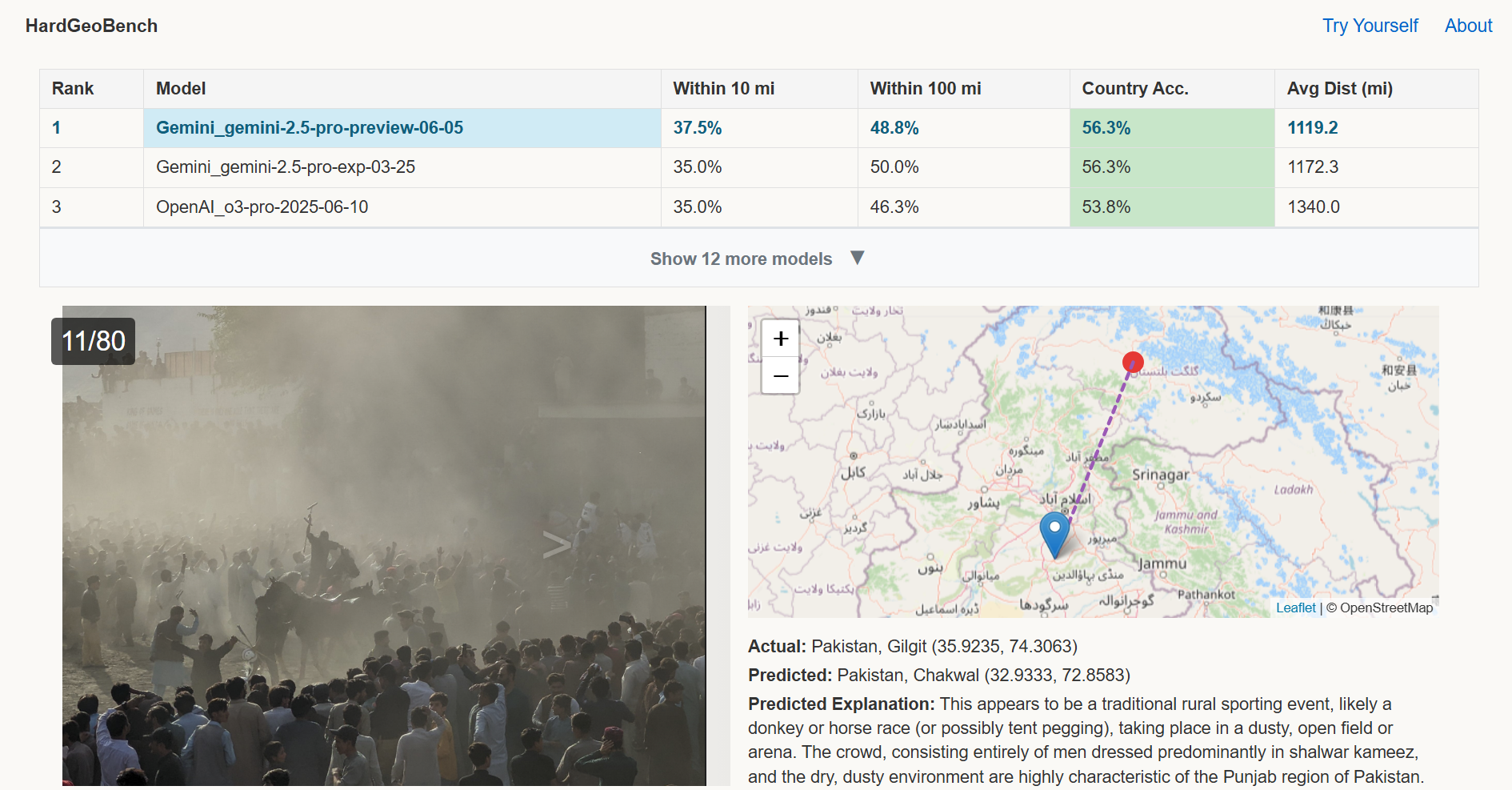
Task: Click the Within 100 mi column header
Action: pos(925,89)
